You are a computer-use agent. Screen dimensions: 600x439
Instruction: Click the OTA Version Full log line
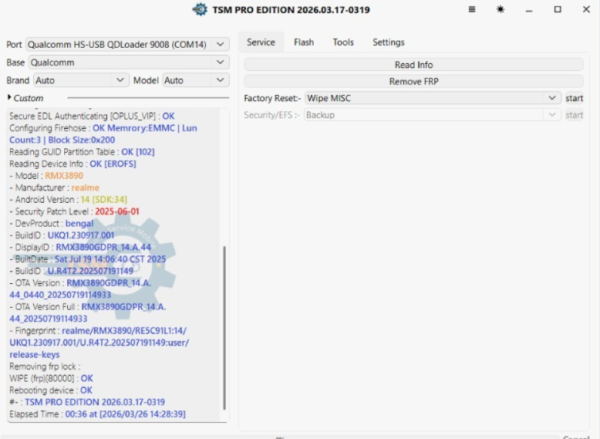[x=88, y=313]
